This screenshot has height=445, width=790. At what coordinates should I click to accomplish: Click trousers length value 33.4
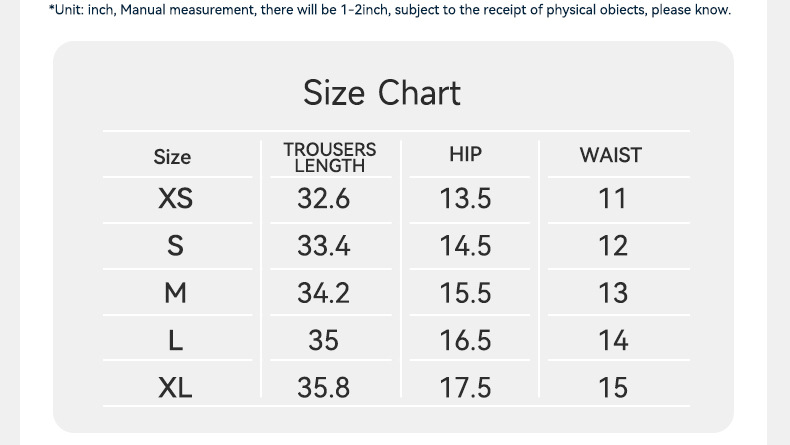pos(323,246)
